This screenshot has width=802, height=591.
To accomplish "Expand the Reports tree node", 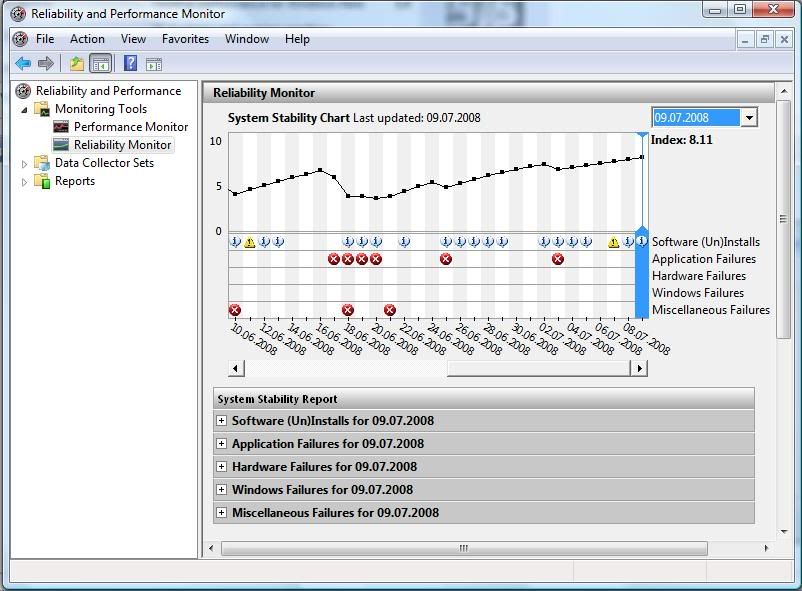I will [24, 182].
